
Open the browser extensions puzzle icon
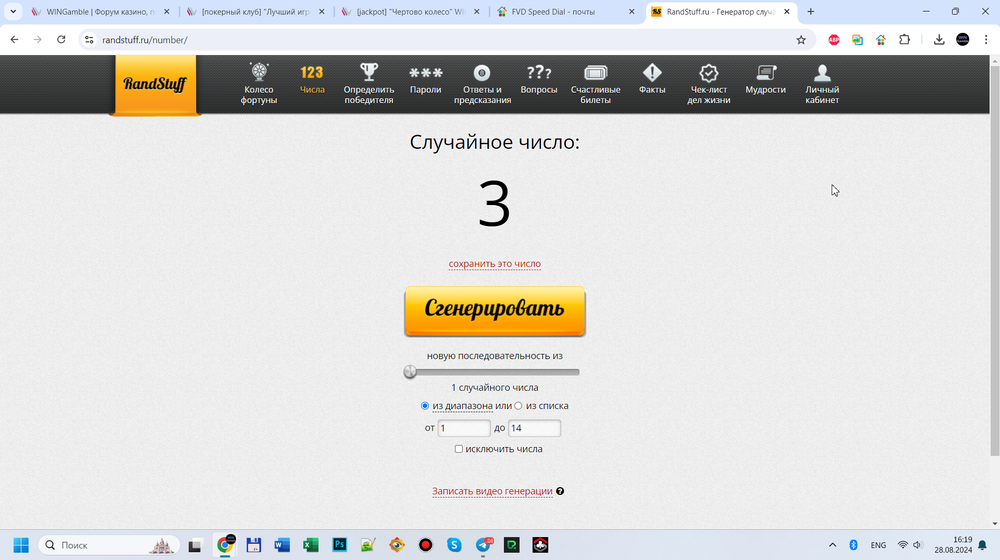904,40
